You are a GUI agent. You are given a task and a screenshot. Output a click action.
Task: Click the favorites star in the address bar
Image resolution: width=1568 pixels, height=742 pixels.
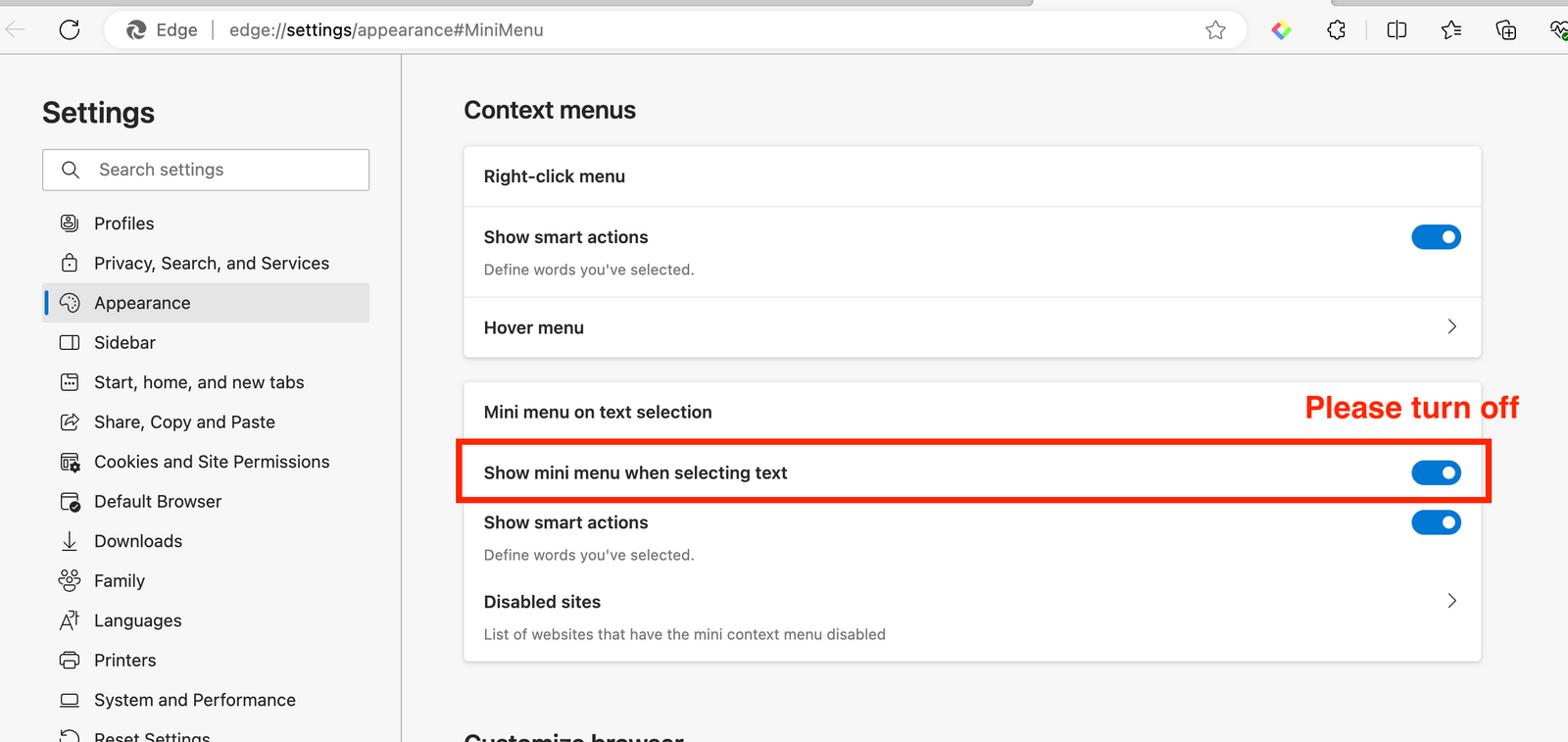[x=1215, y=30]
